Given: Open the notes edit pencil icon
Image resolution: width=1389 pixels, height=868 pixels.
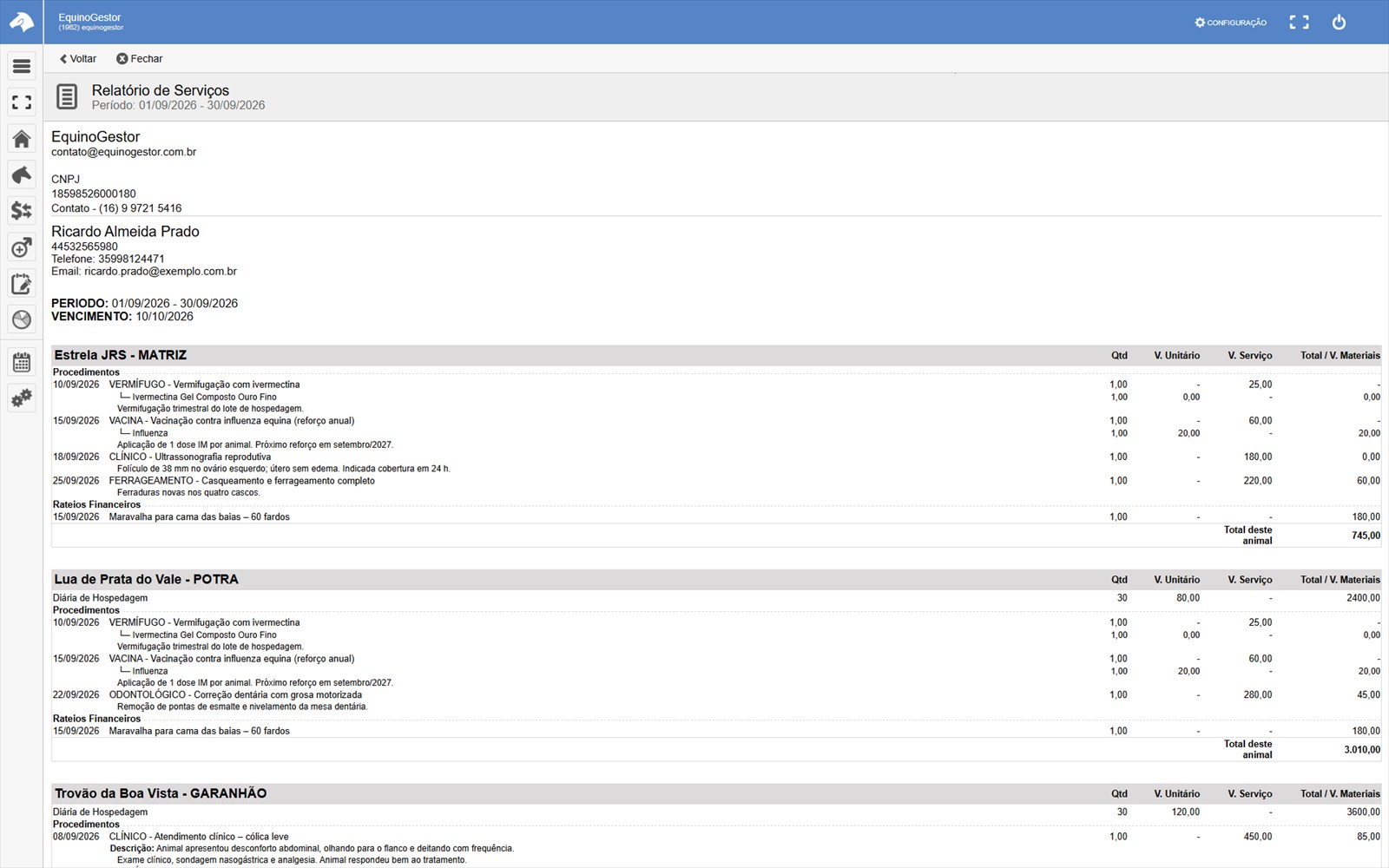Looking at the screenshot, I should [x=22, y=284].
